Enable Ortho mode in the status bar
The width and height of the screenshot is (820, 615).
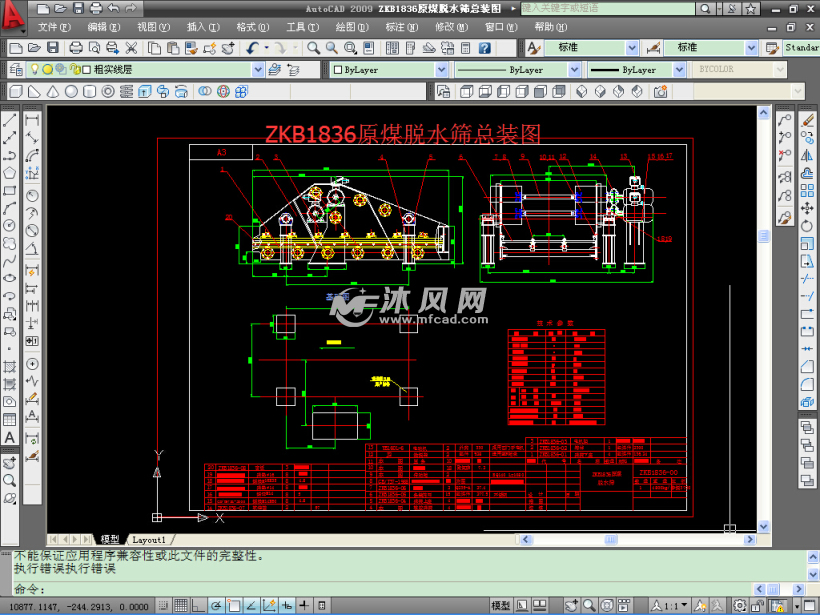(198, 605)
